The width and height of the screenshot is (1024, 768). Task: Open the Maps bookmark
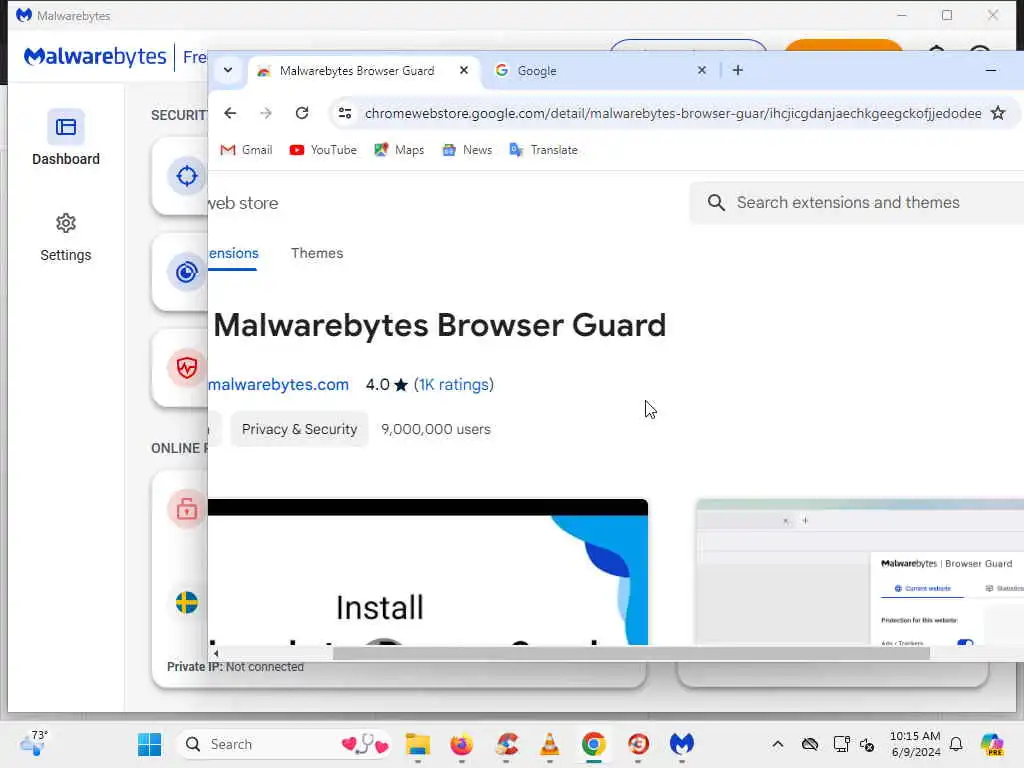coord(399,150)
